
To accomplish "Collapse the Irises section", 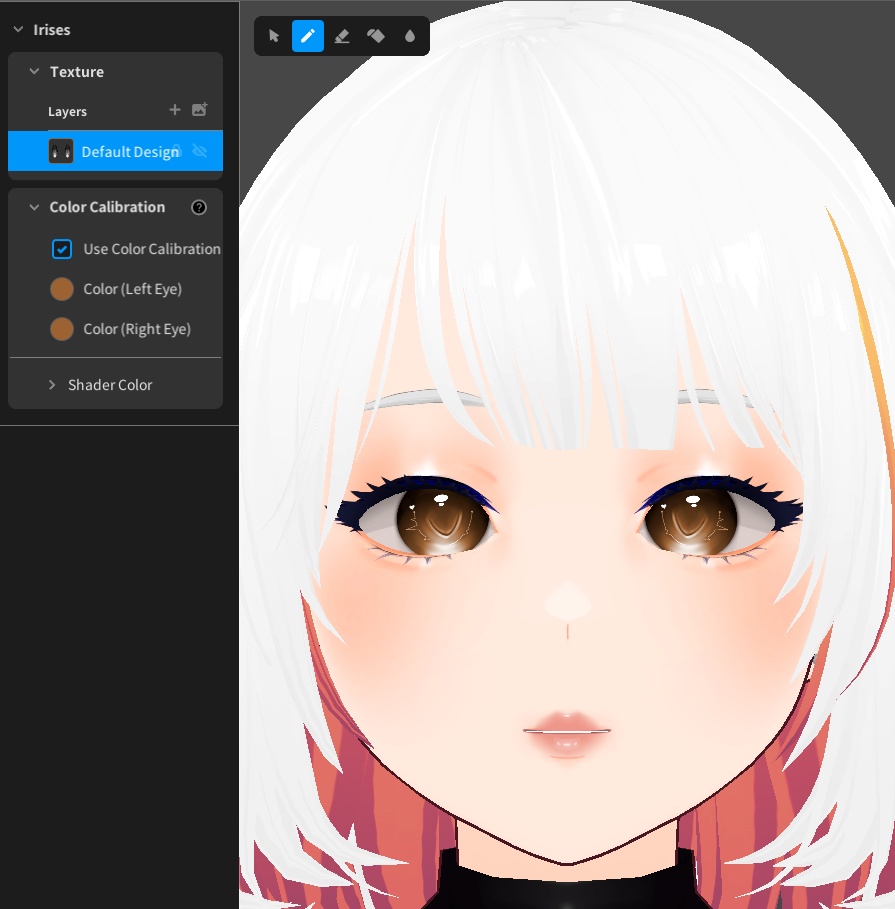I will point(18,30).
